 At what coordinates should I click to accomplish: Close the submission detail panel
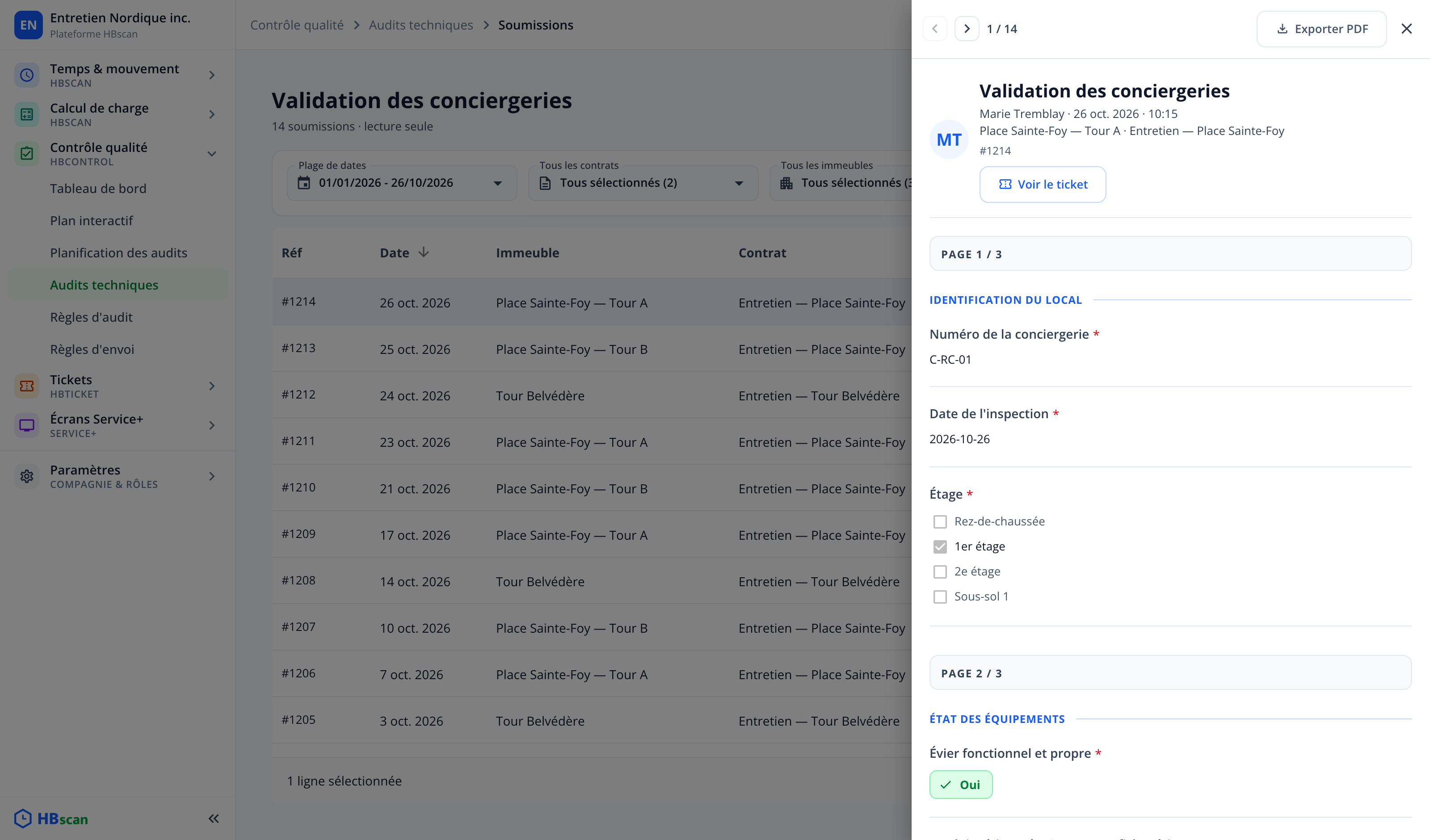coord(1406,29)
